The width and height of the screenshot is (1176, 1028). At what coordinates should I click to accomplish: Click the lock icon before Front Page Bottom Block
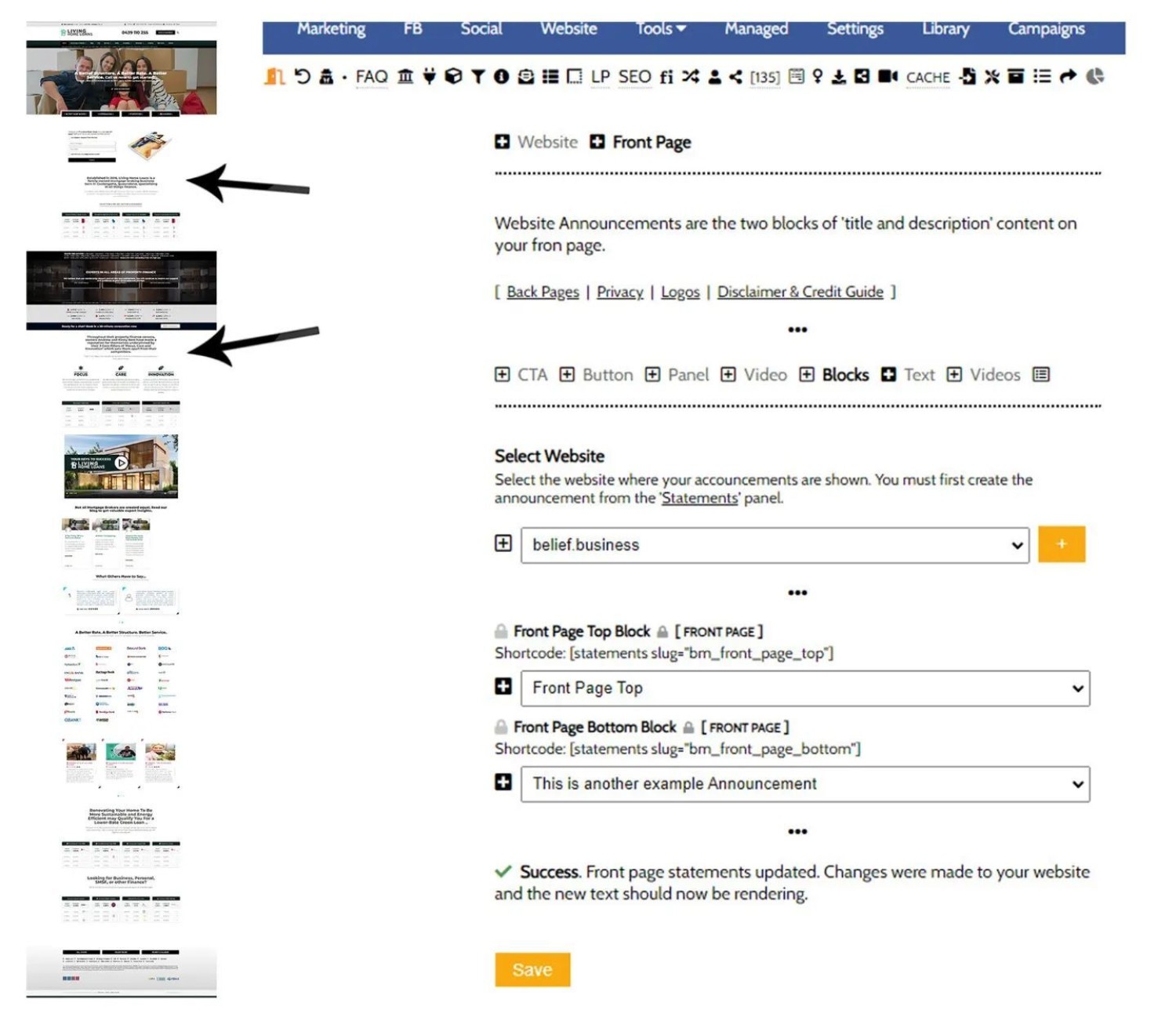(501, 727)
